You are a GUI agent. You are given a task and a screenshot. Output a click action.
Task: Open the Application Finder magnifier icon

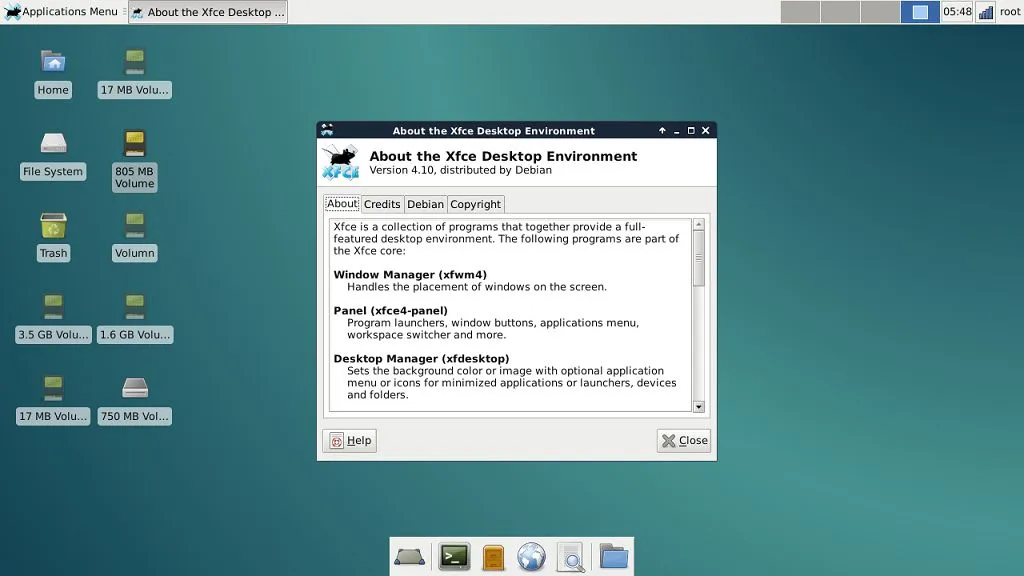coord(570,556)
